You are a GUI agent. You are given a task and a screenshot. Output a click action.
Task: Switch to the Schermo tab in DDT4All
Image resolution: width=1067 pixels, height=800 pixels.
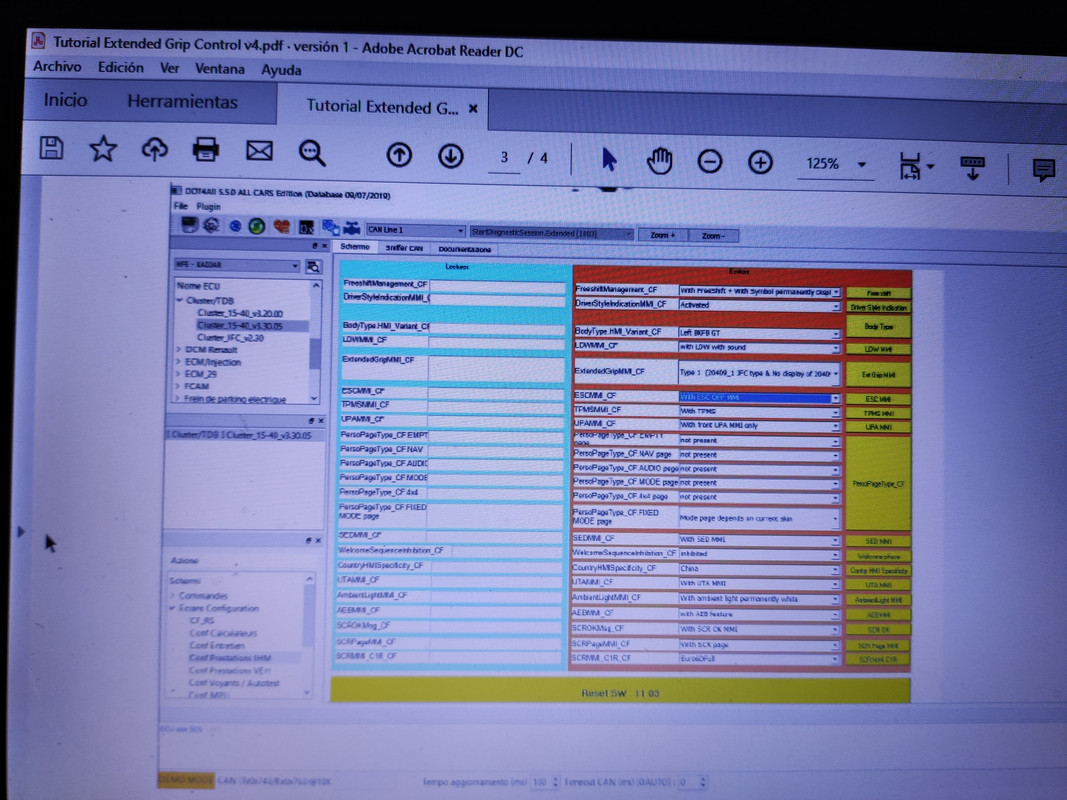pyautogui.click(x=355, y=247)
